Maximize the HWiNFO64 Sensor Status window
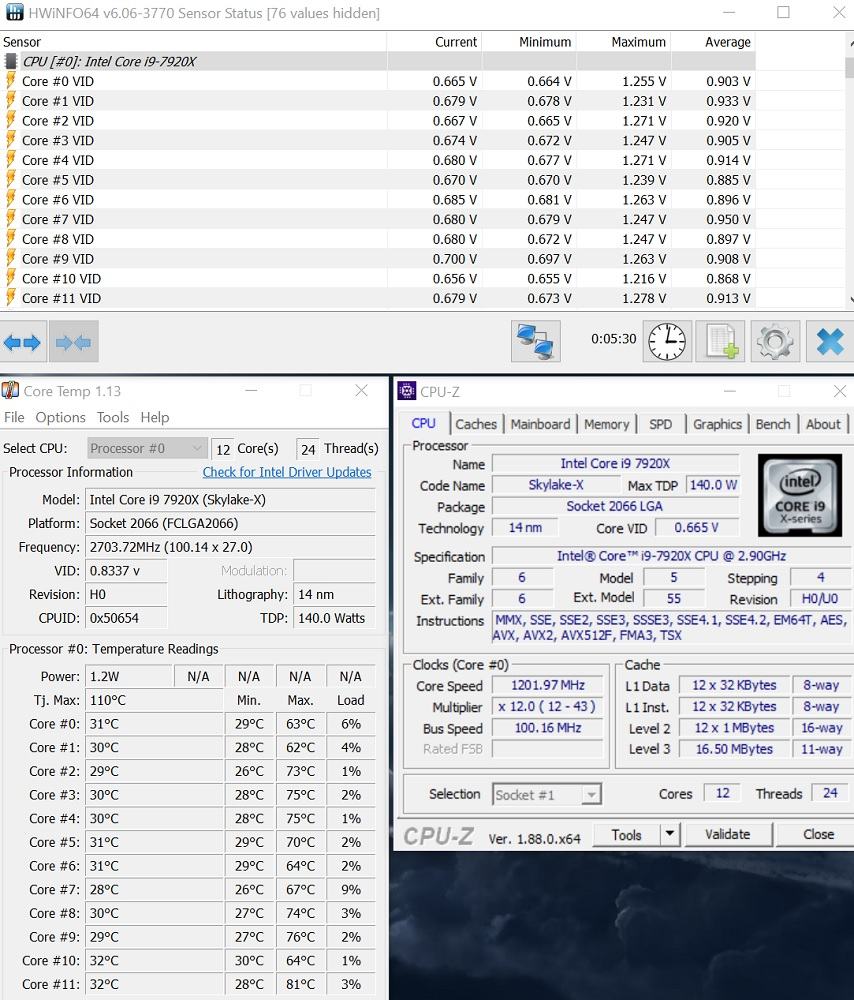Image resolution: width=854 pixels, height=1000 pixels. (x=783, y=12)
